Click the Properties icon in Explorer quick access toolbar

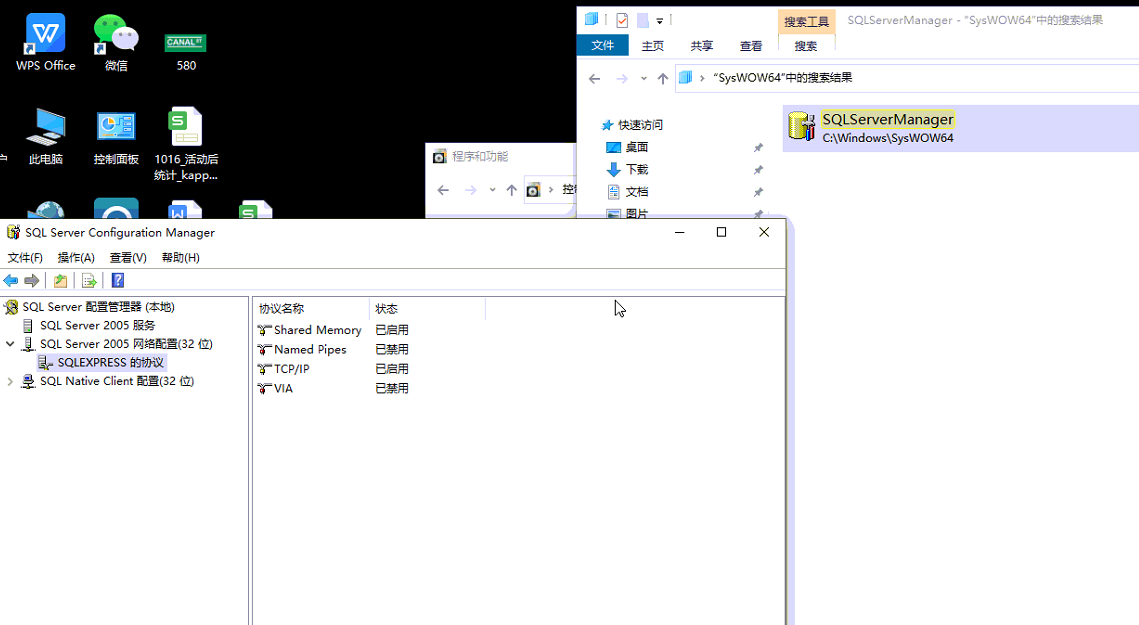pyautogui.click(x=622, y=20)
